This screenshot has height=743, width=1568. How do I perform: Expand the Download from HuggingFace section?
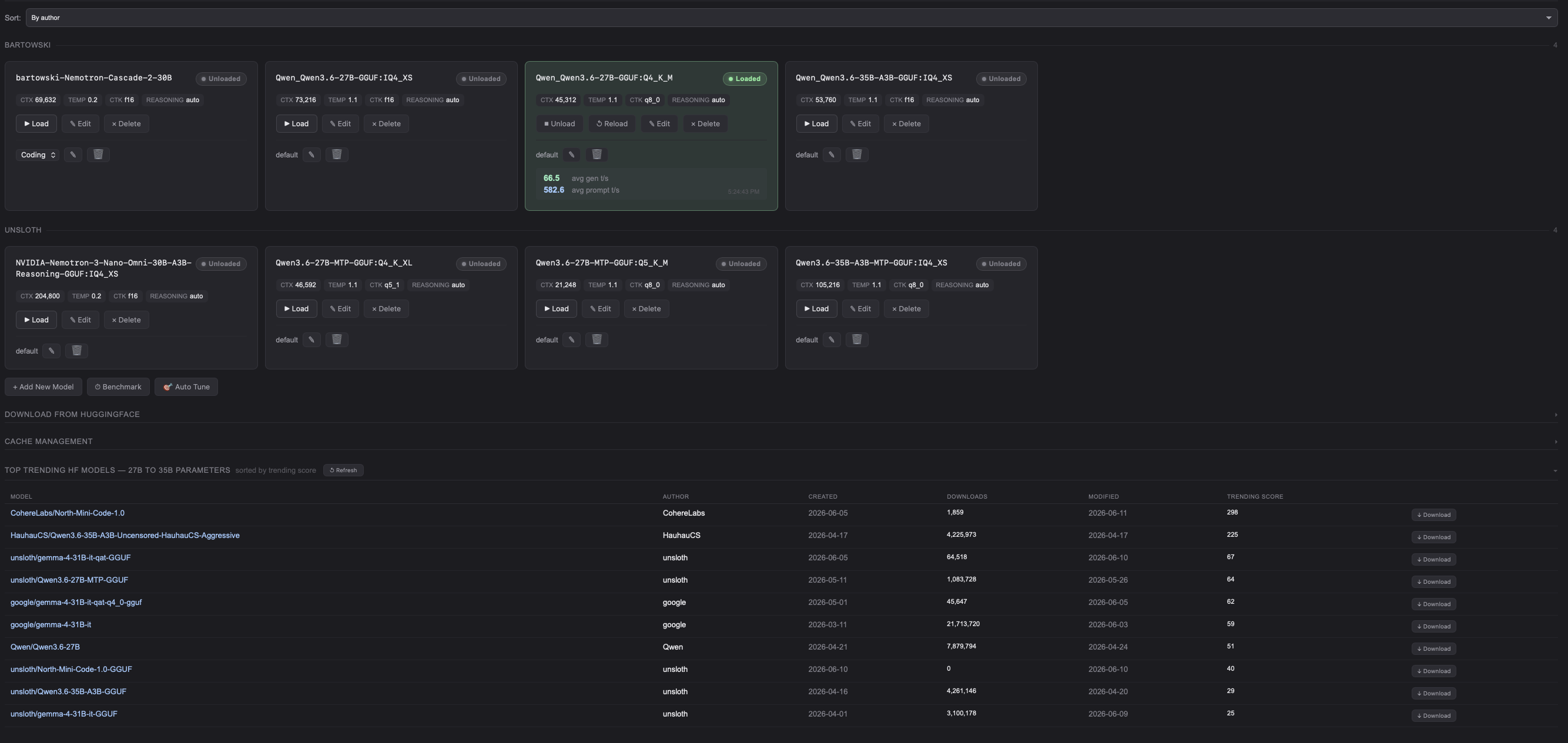pos(781,415)
